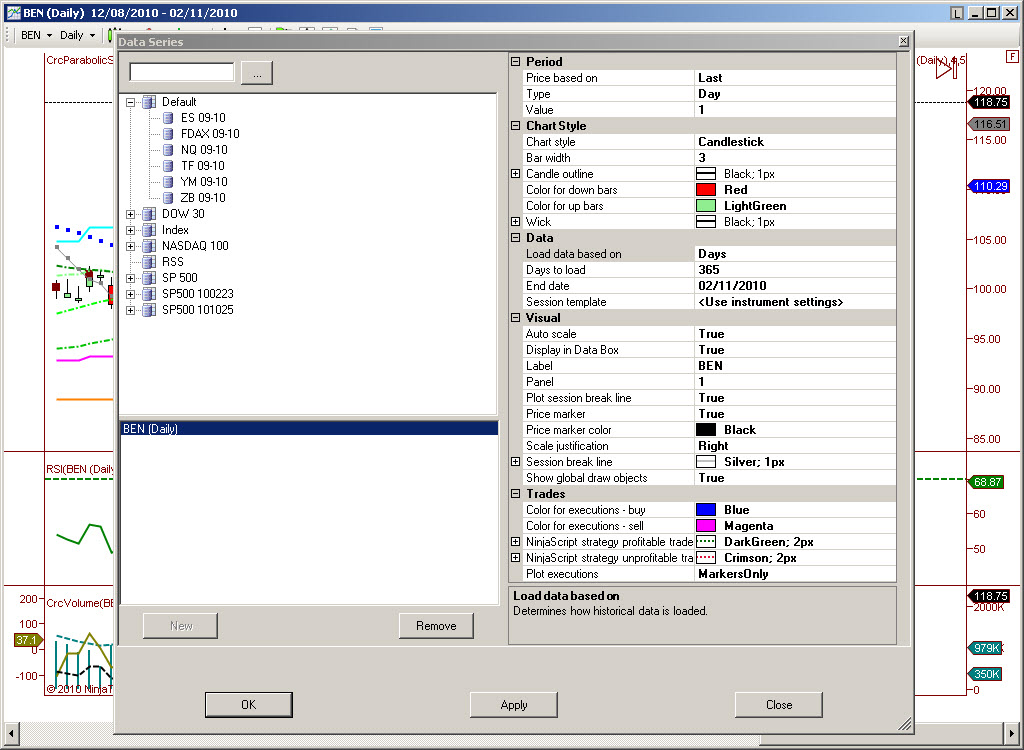Collapse the Default instrument list
The width and height of the screenshot is (1024, 750).
pos(131,103)
